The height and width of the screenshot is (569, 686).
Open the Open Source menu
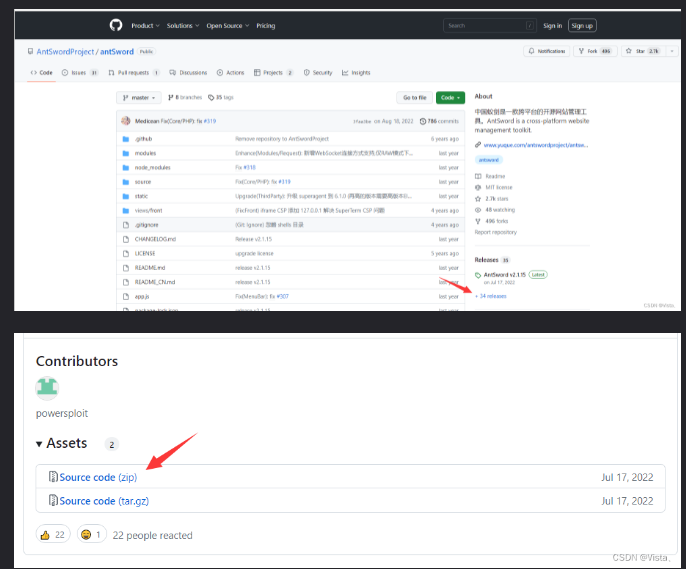228,26
